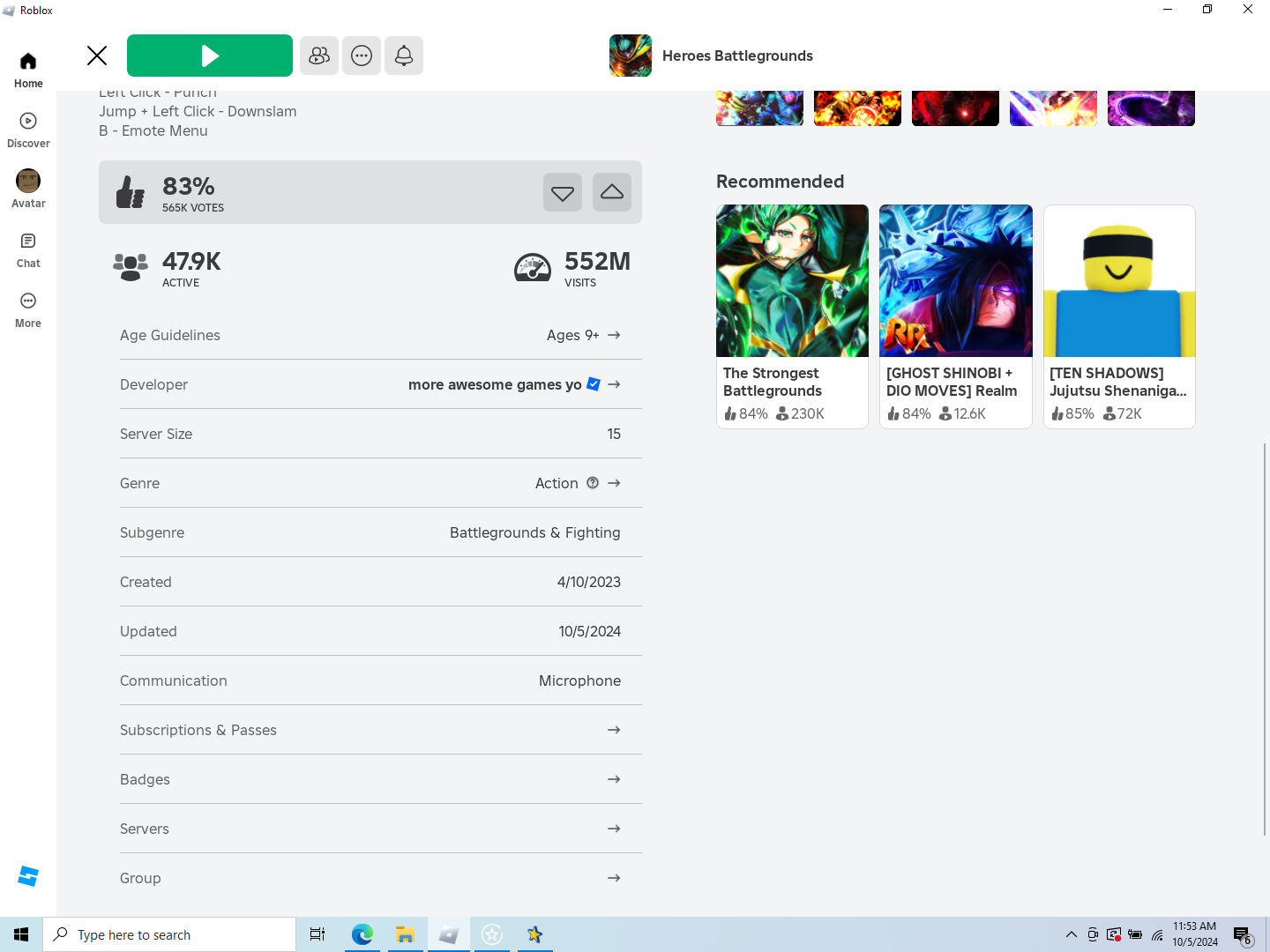Open TEN SHADOWS Jujutsu Shenanigans thumbnail
The width and height of the screenshot is (1270, 952).
click(x=1119, y=281)
